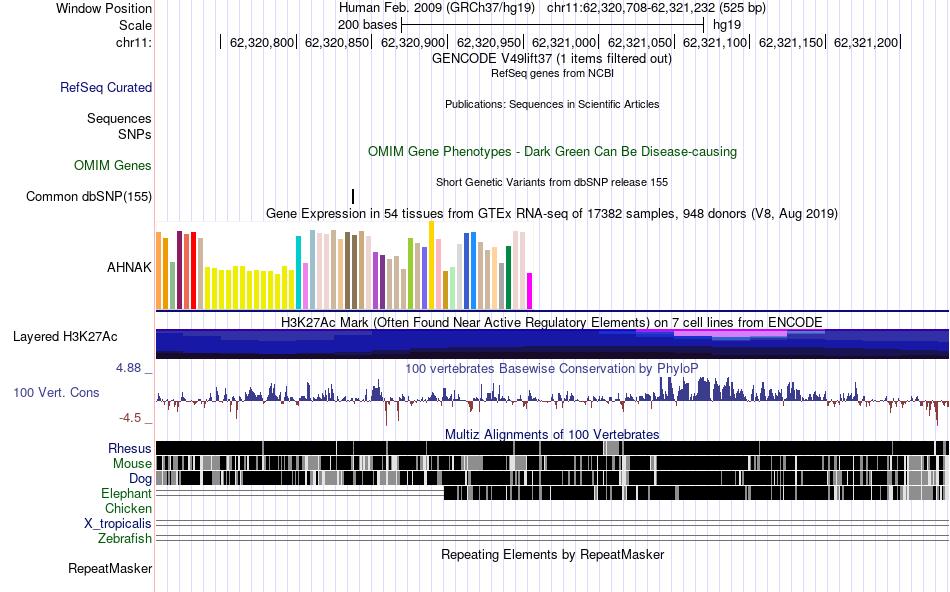The image size is (950, 592).
Task: Open the 100 Vert. Cons track label
Action: [56, 392]
